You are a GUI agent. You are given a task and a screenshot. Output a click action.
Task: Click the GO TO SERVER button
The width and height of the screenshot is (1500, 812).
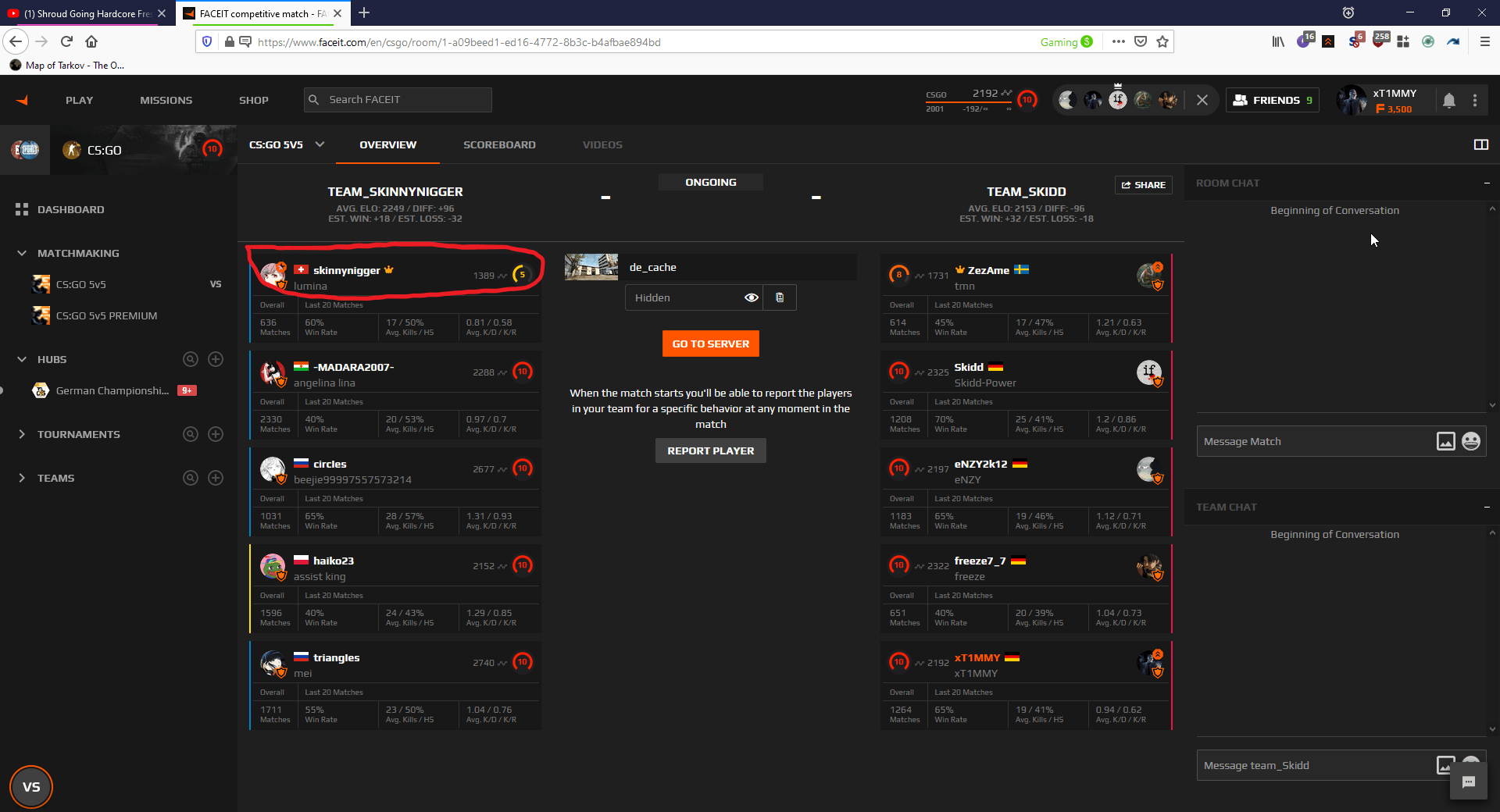coord(710,344)
